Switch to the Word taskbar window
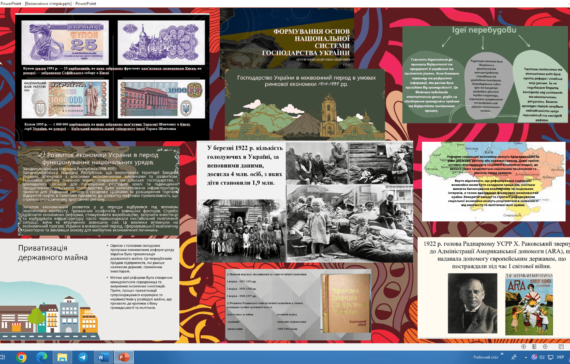Screen dimensions: 570x364 point(103,357)
